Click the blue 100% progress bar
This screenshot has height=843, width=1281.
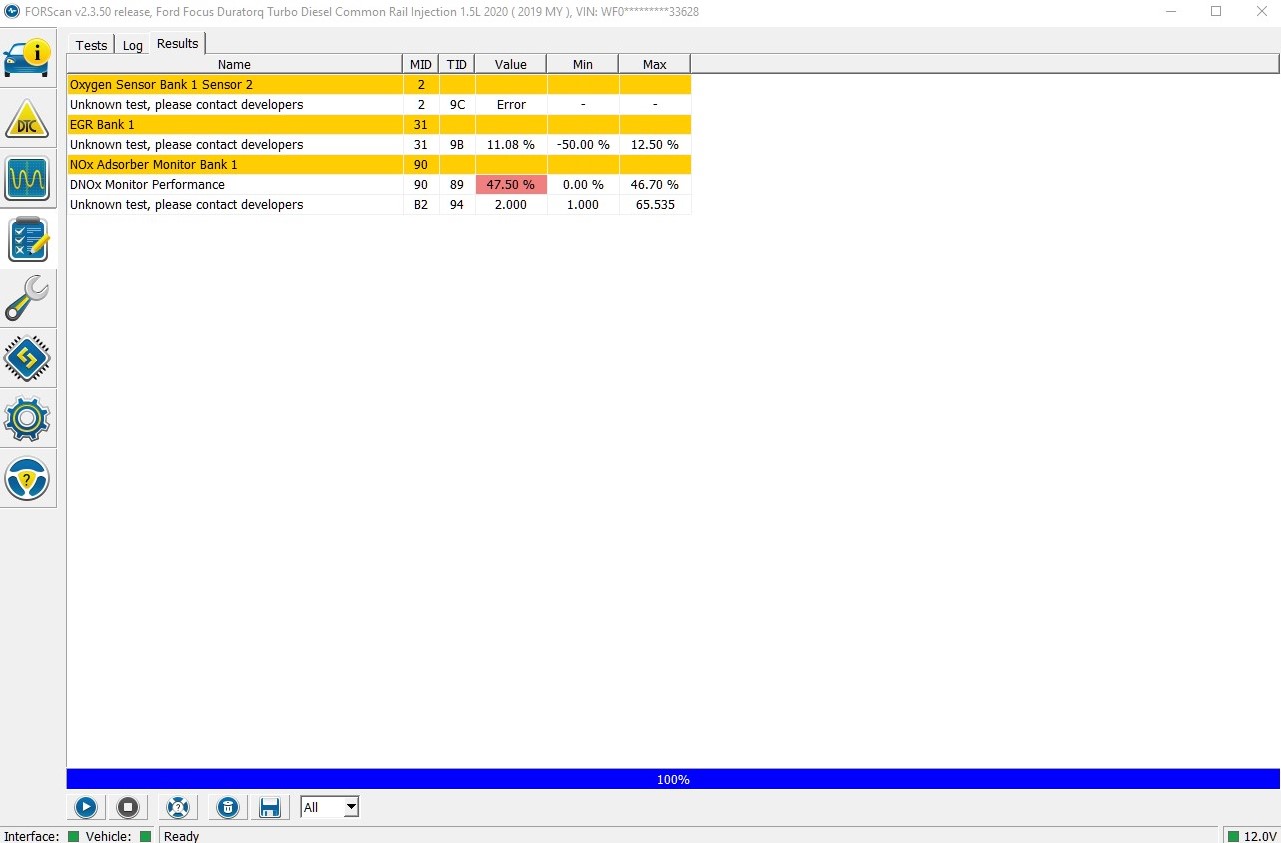(x=673, y=779)
